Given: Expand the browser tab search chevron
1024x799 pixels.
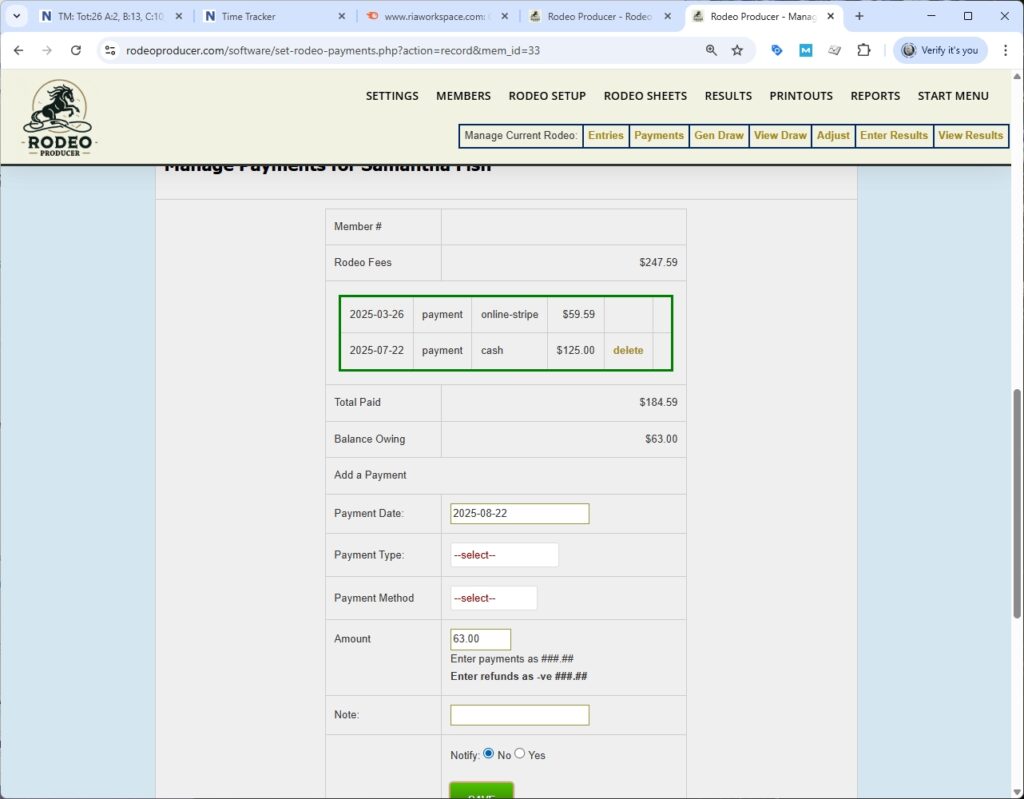Looking at the screenshot, I should point(15,16).
